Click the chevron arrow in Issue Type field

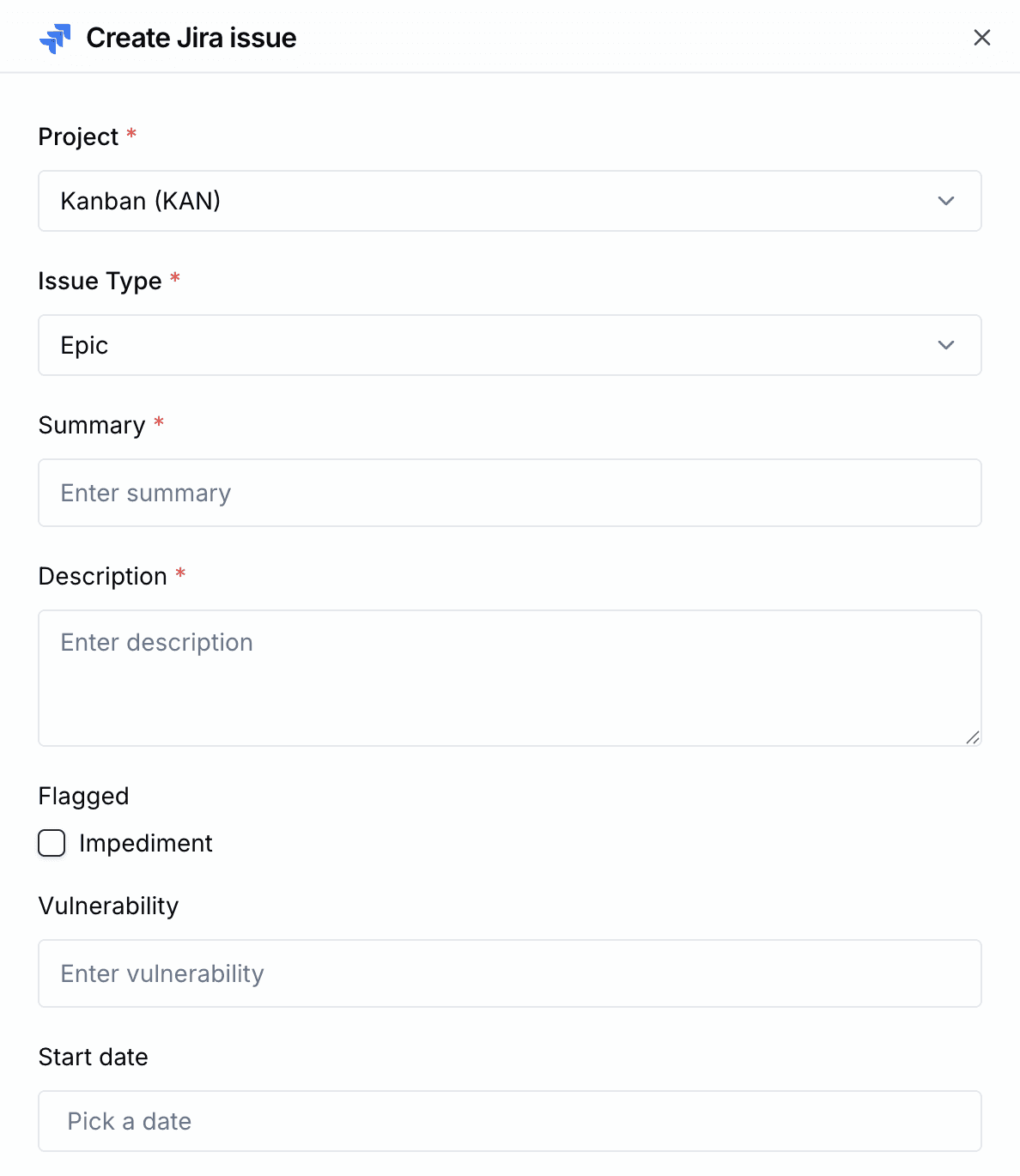point(946,345)
